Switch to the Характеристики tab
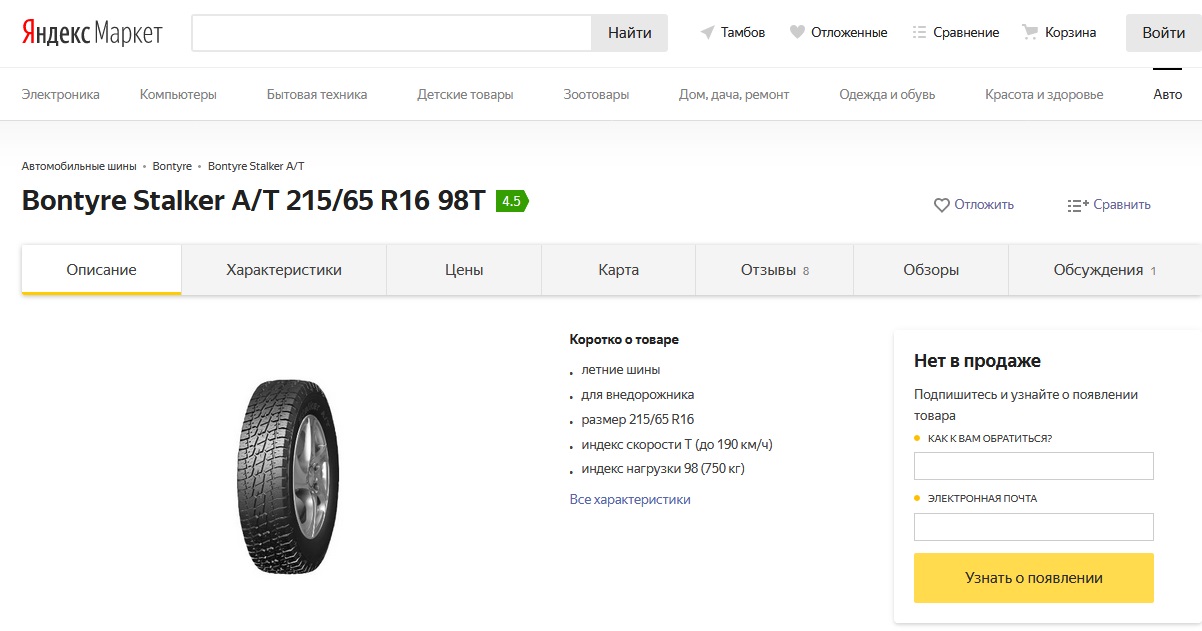Image resolution: width=1202 pixels, height=631 pixels. point(284,270)
